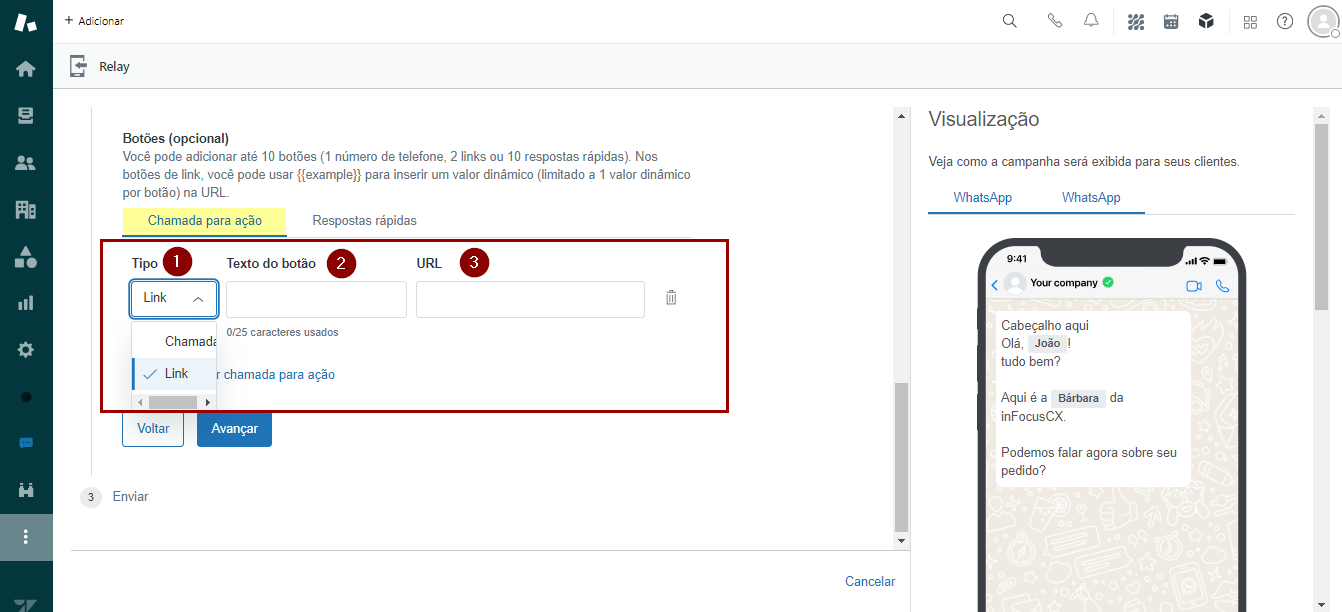
Task: Open the help question mark icon
Action: [x=1285, y=21]
